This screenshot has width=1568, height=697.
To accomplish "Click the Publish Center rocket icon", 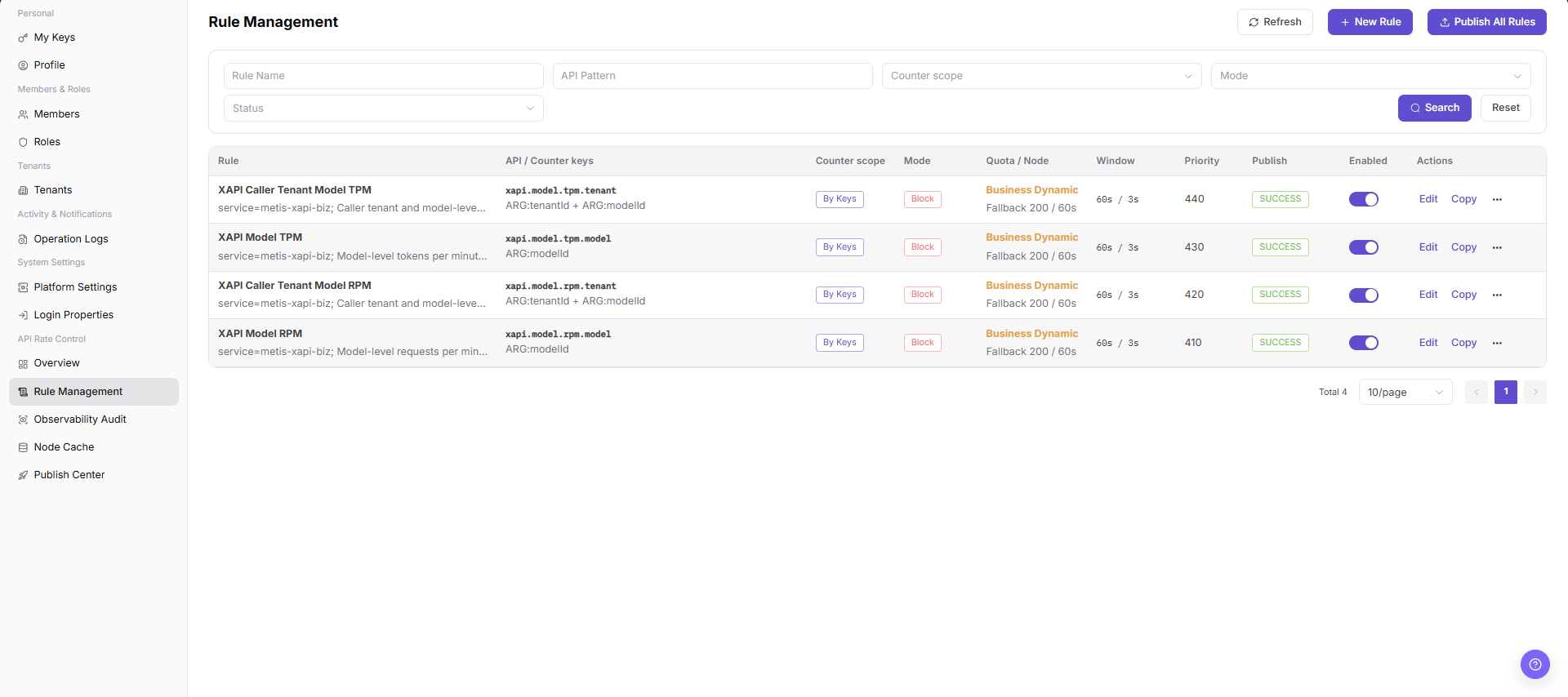I will (x=23, y=475).
